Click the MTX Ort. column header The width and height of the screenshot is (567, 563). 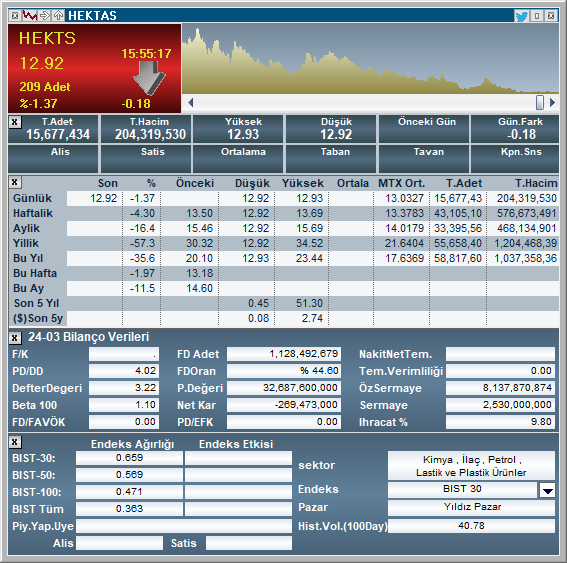401,183
